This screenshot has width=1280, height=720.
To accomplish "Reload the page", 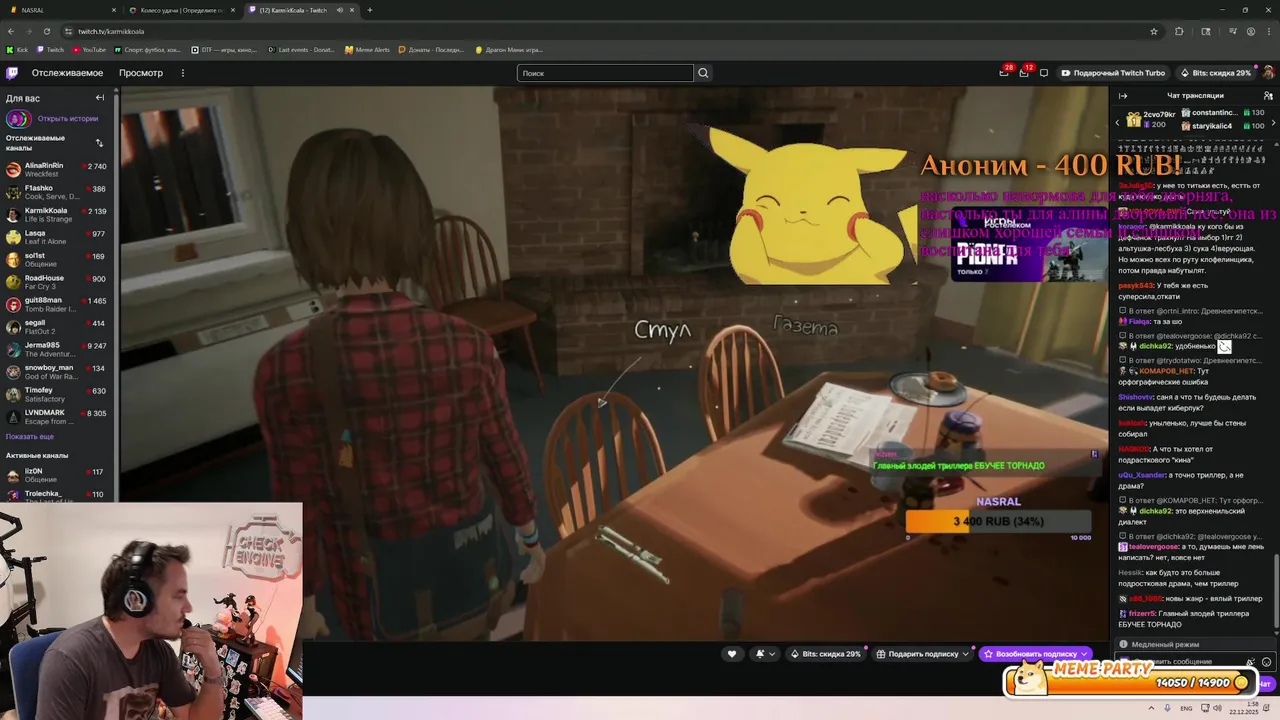I will coord(47,31).
